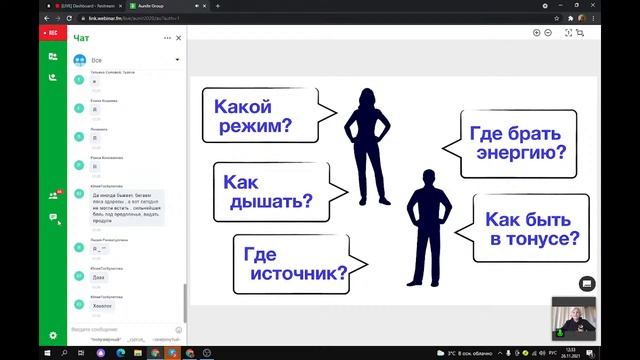Open the Windows Start menu

pos(47,353)
